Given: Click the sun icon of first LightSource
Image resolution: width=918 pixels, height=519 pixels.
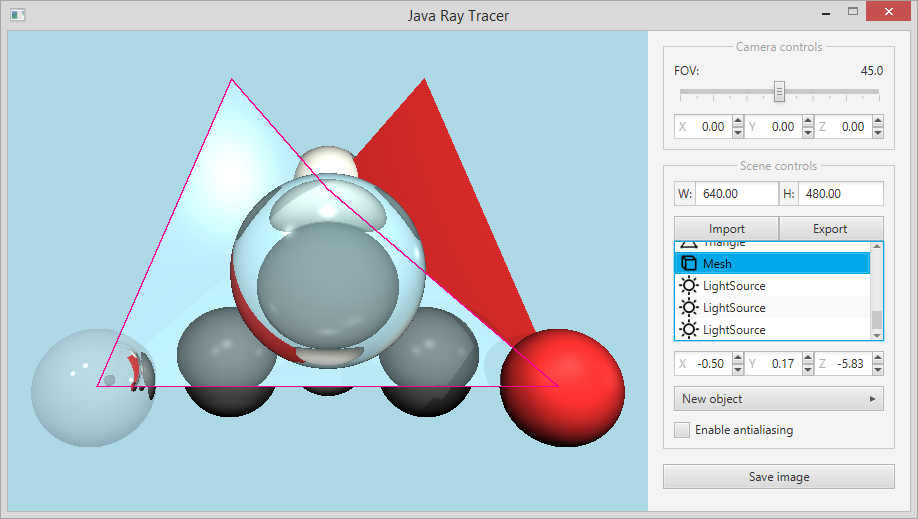Looking at the screenshot, I should point(689,286).
